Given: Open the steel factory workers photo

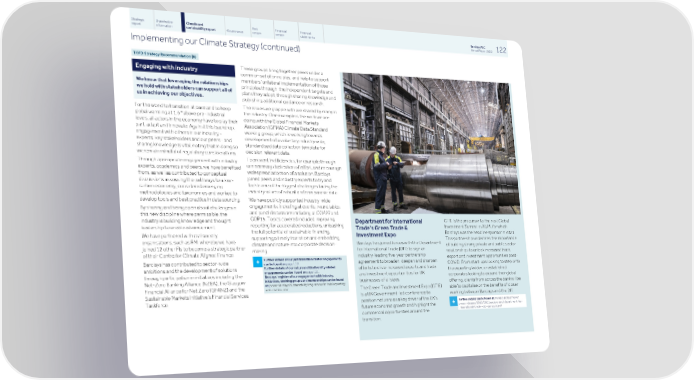Looking at the screenshot, I should tap(431, 144).
